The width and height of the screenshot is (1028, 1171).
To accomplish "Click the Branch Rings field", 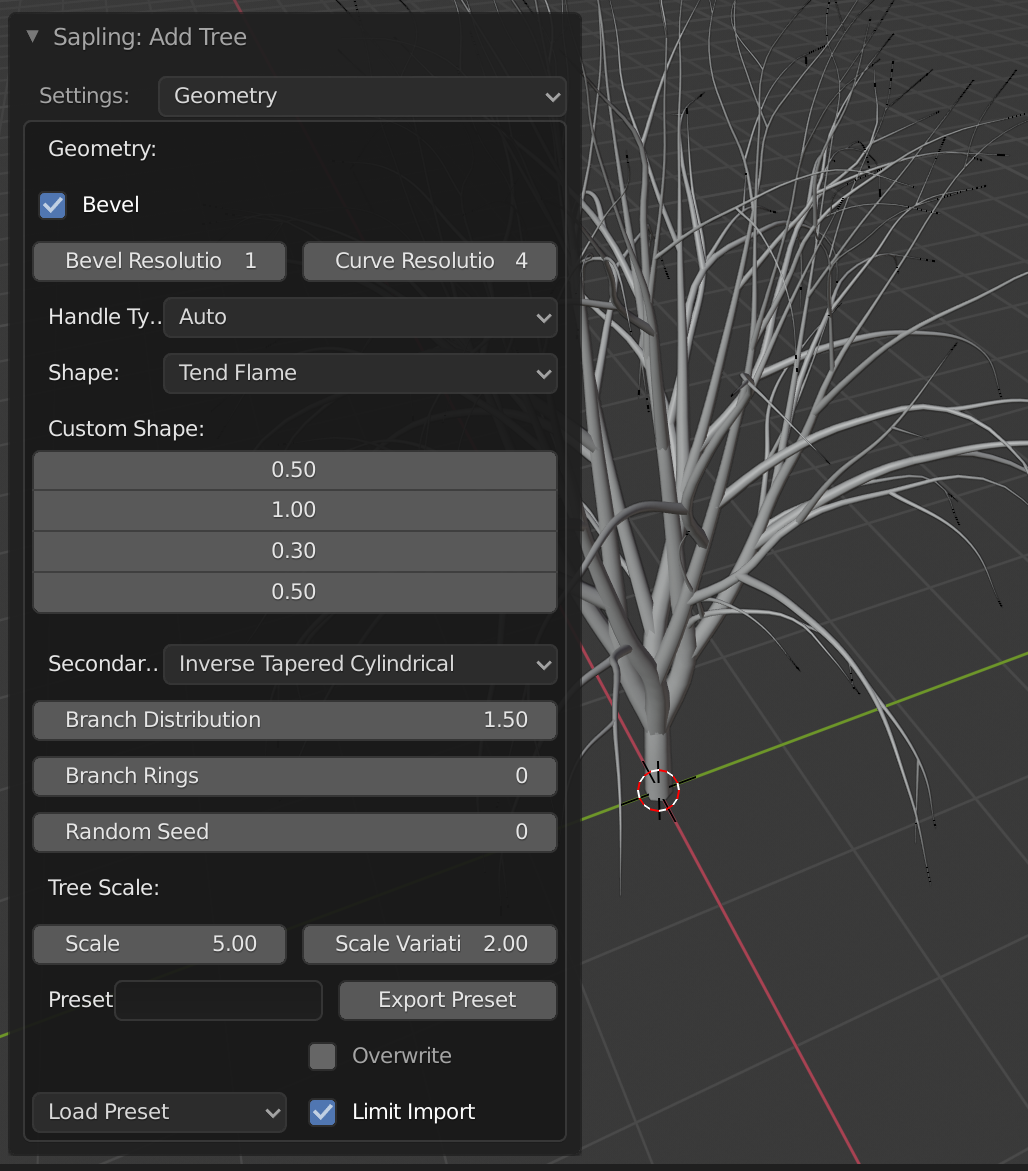I will pyautogui.click(x=295, y=776).
